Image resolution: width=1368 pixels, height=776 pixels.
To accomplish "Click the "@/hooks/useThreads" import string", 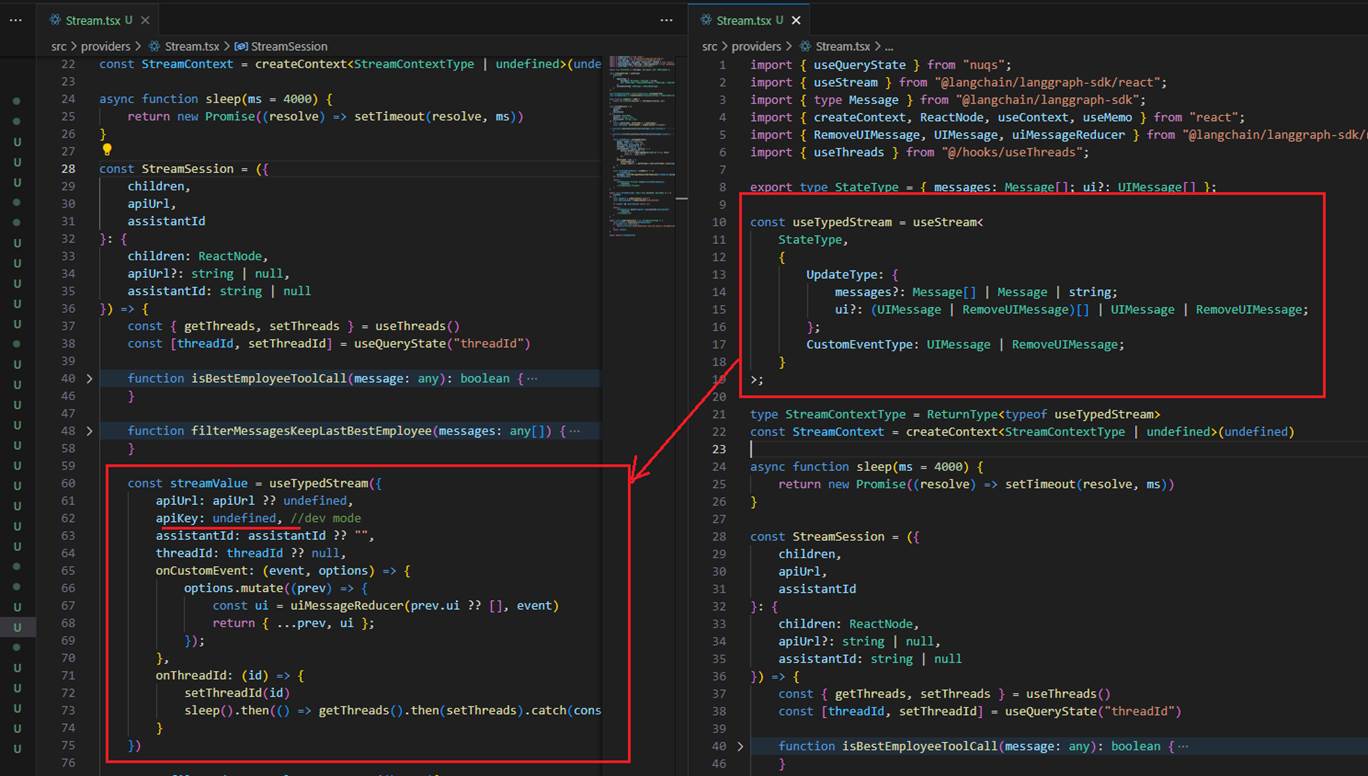I will (x=1012, y=152).
